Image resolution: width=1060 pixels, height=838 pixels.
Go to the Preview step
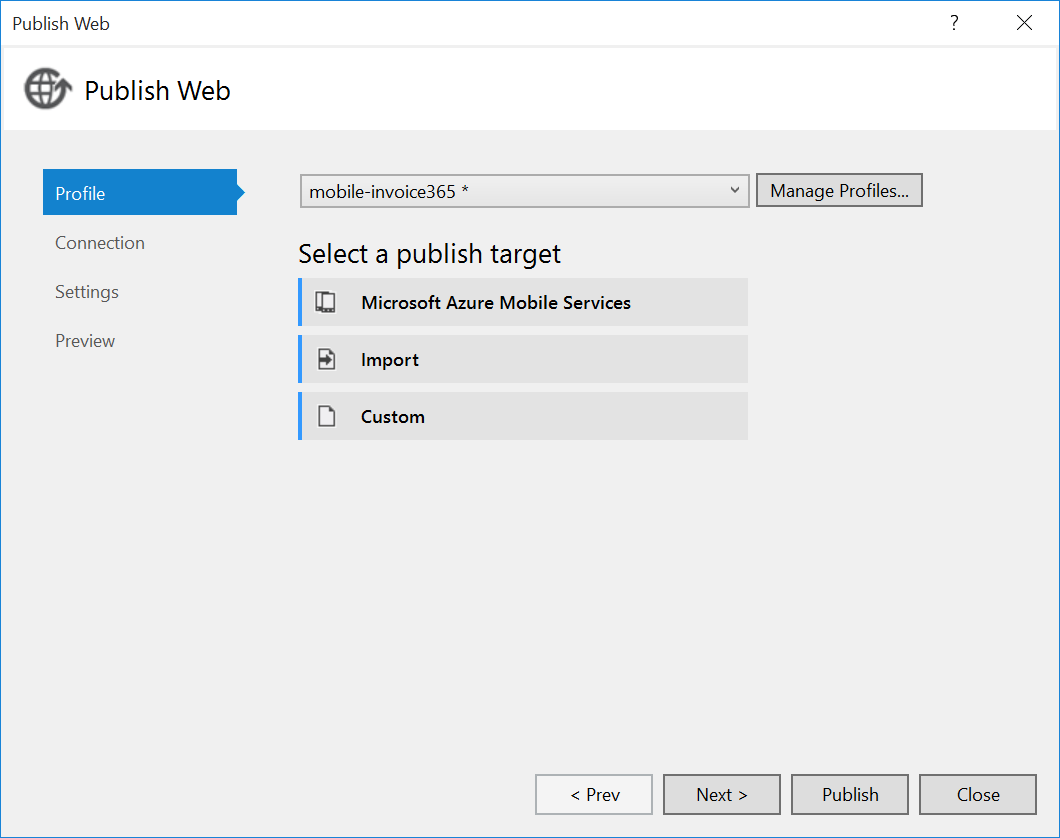85,341
